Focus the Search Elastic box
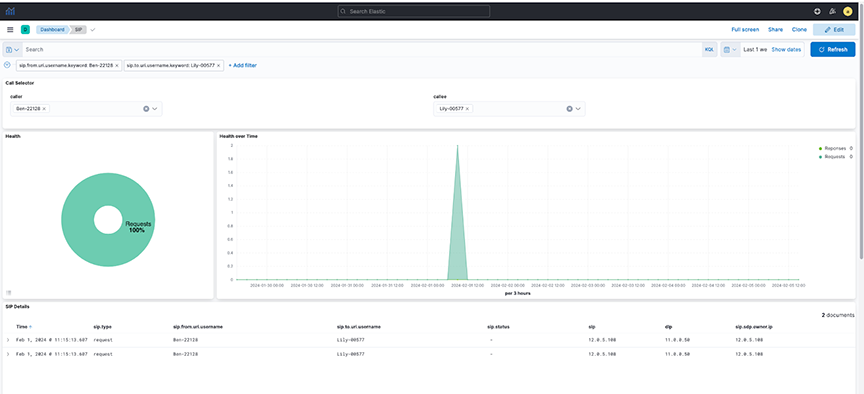This screenshot has width=864, height=394. click(414, 11)
